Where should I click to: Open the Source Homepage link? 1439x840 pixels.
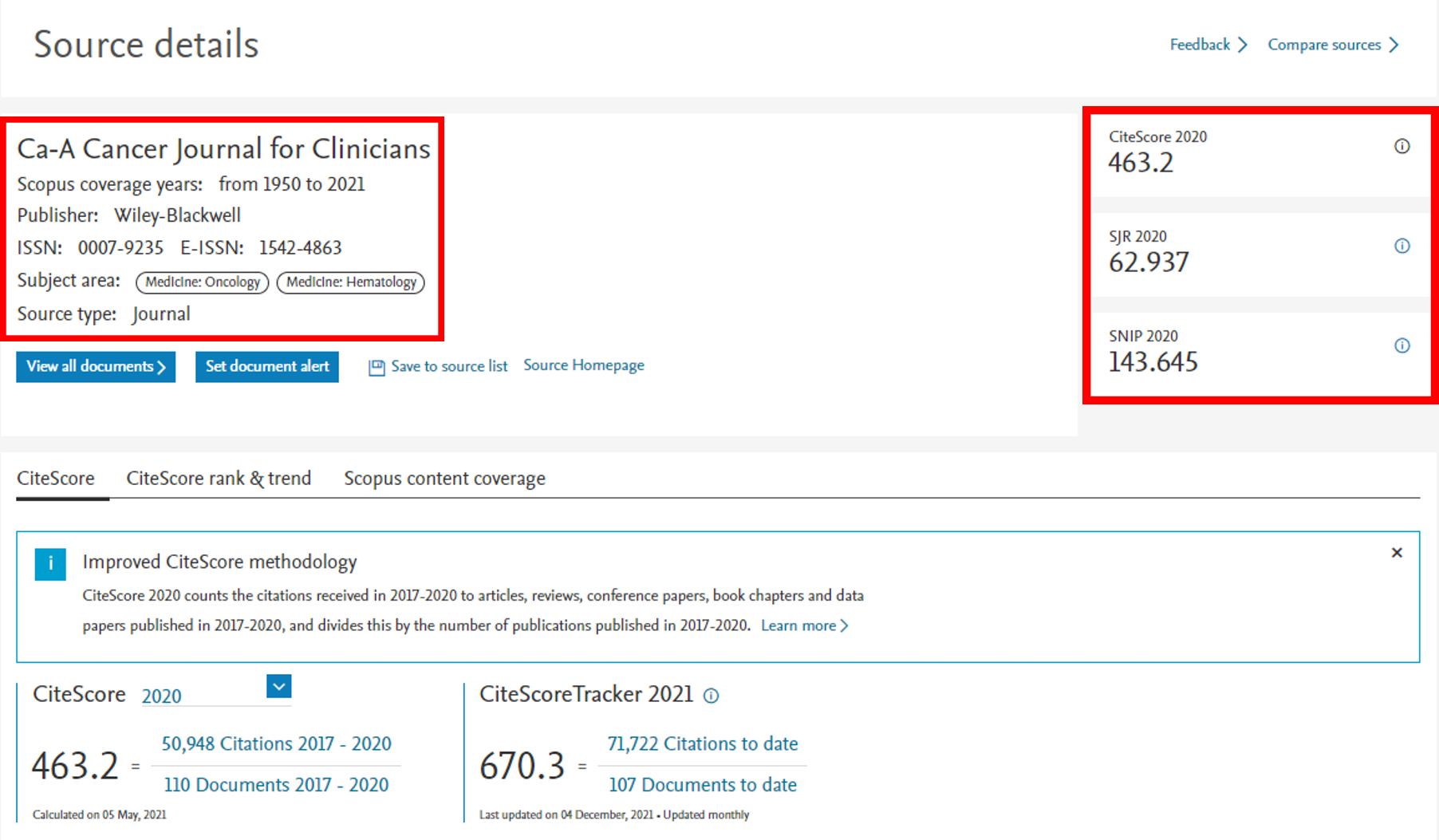point(583,365)
